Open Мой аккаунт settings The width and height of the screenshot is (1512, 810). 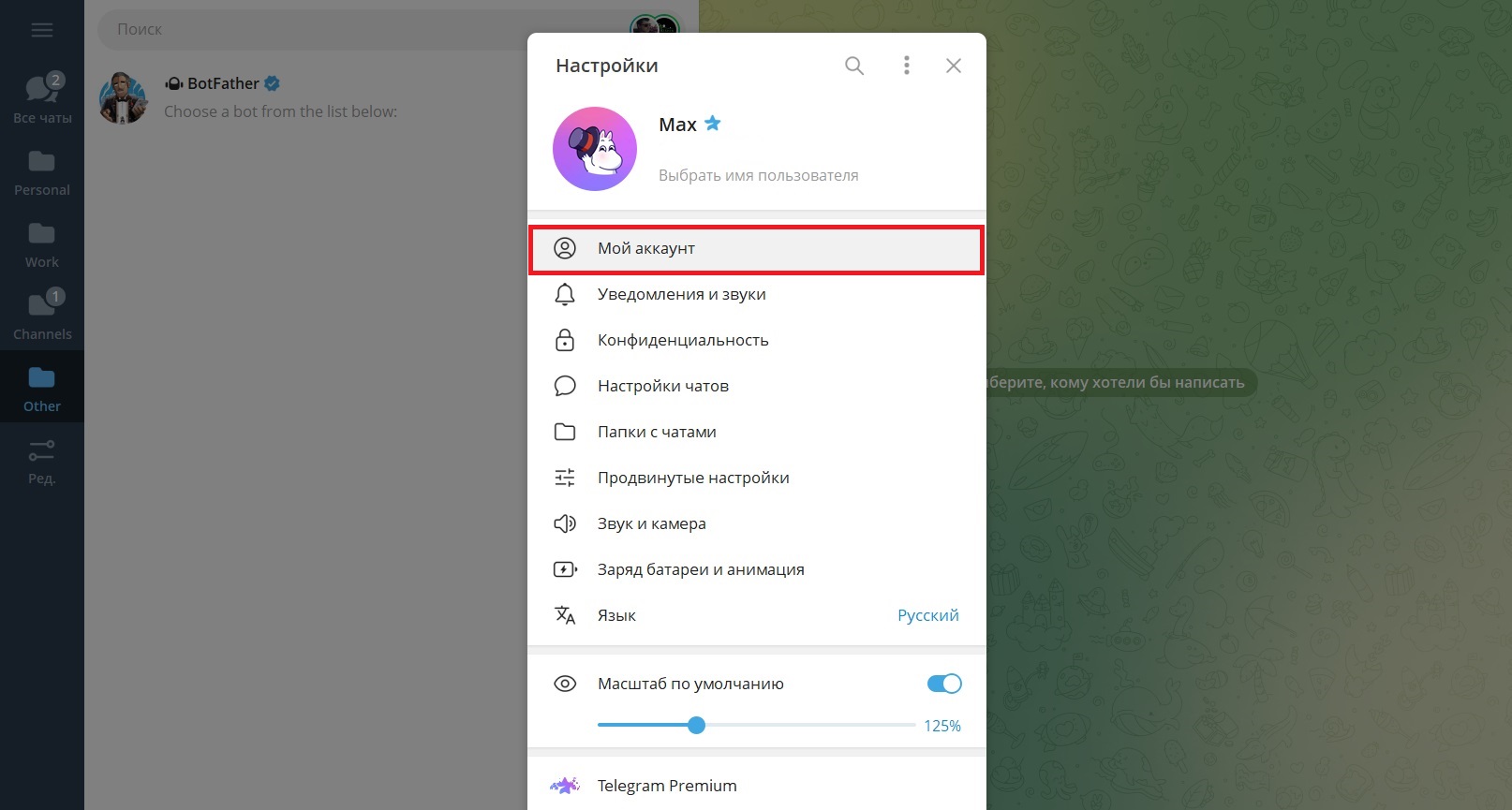(757, 249)
